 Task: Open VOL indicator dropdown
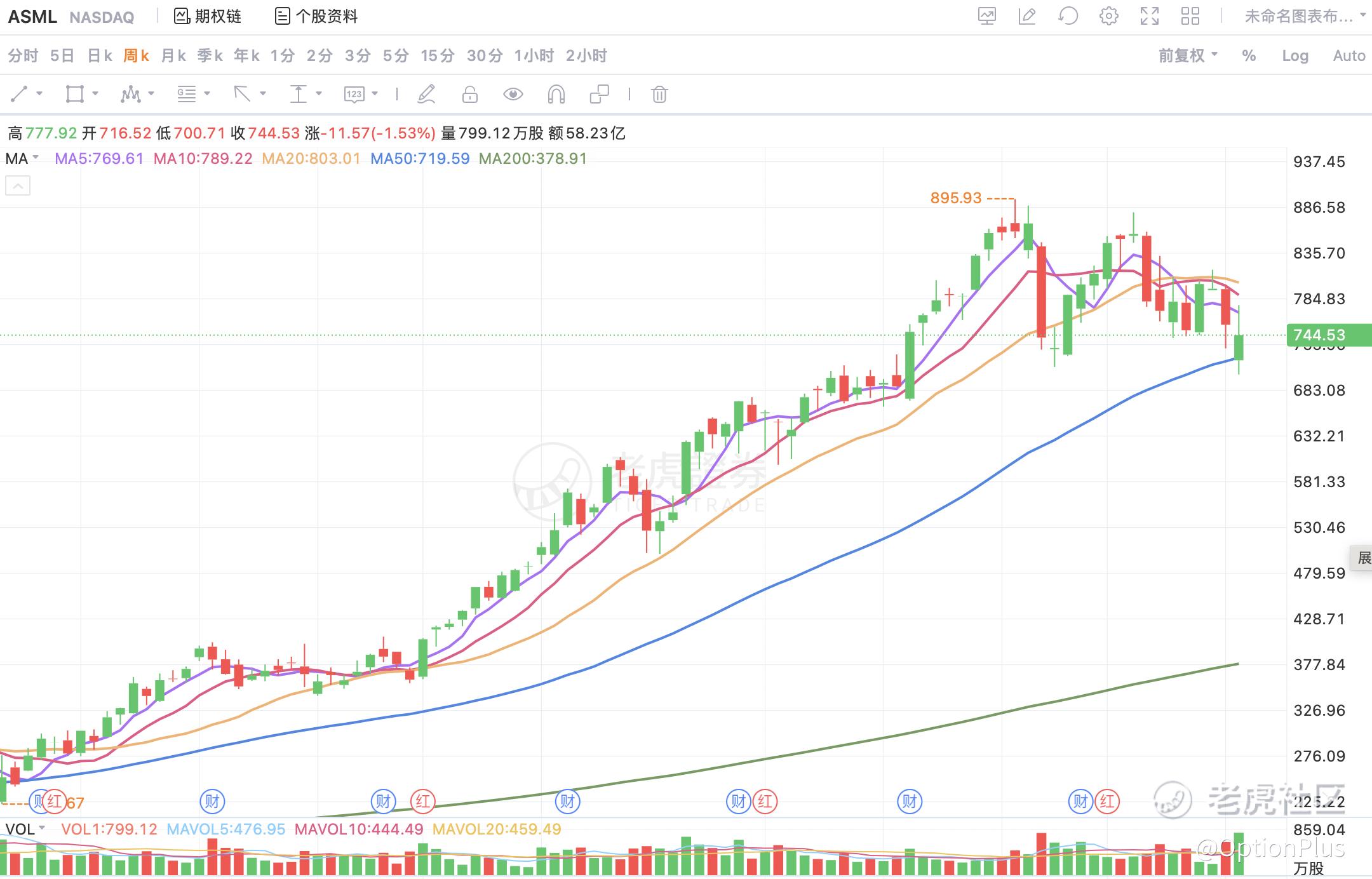pos(25,829)
